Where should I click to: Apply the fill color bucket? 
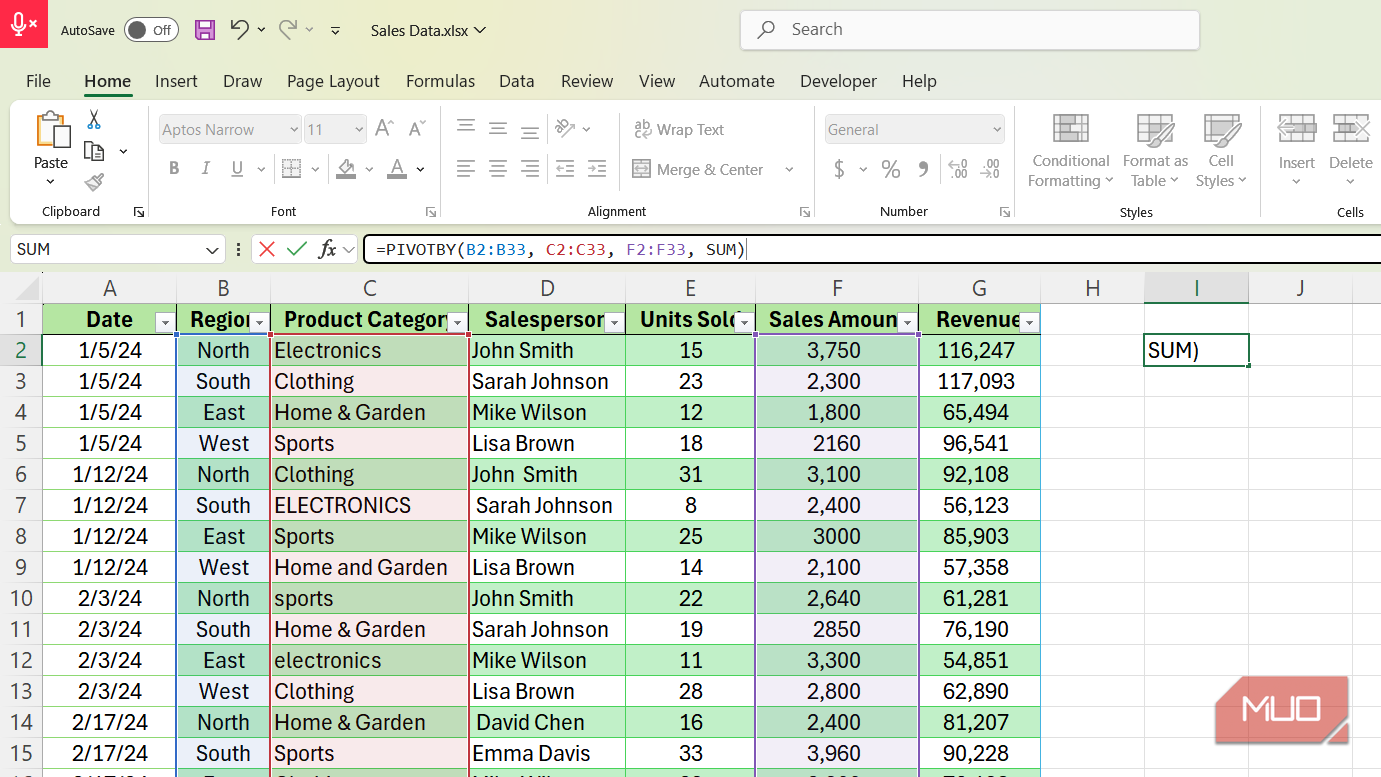(x=347, y=168)
